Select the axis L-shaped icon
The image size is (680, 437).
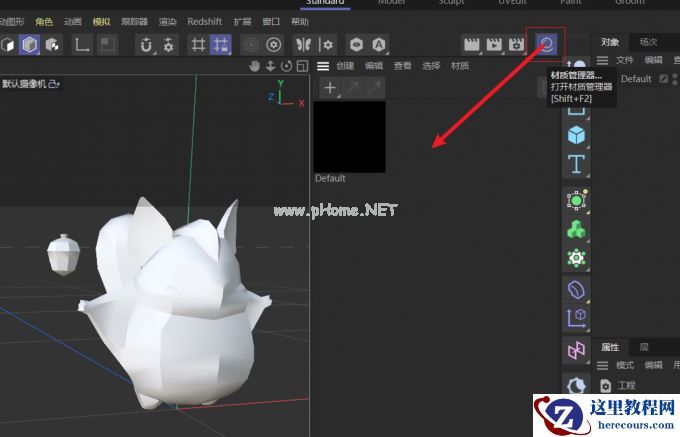[82, 45]
